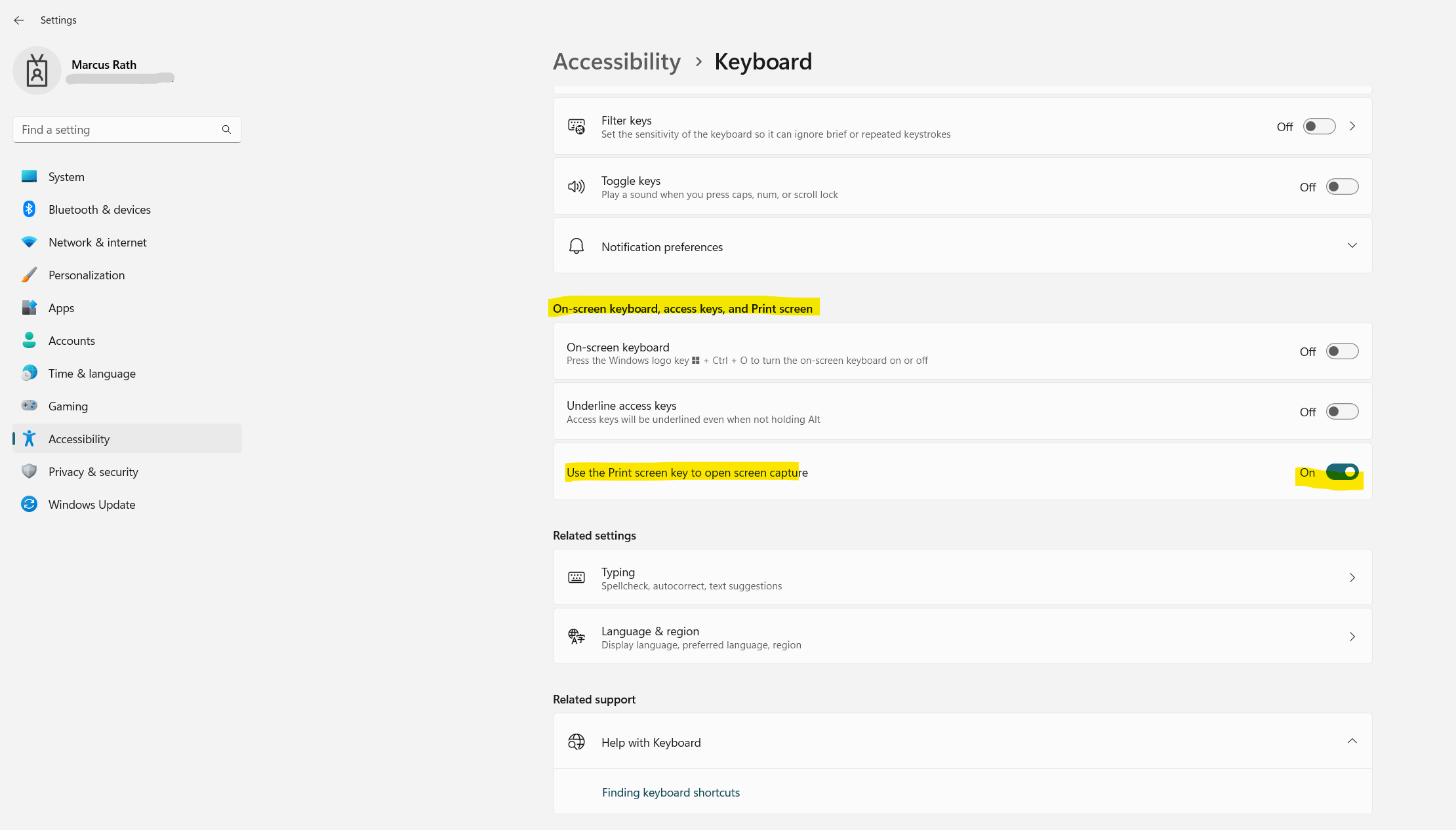Screen dimensions: 1456x830
Task: Click the Bluetooth & devices icon
Action: click(29, 209)
